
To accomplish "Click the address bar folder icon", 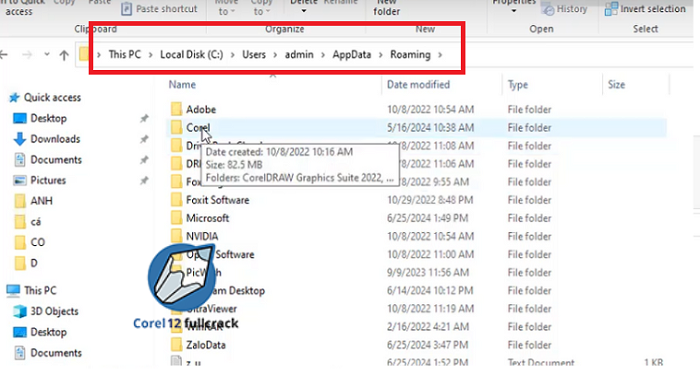I will point(84,54).
